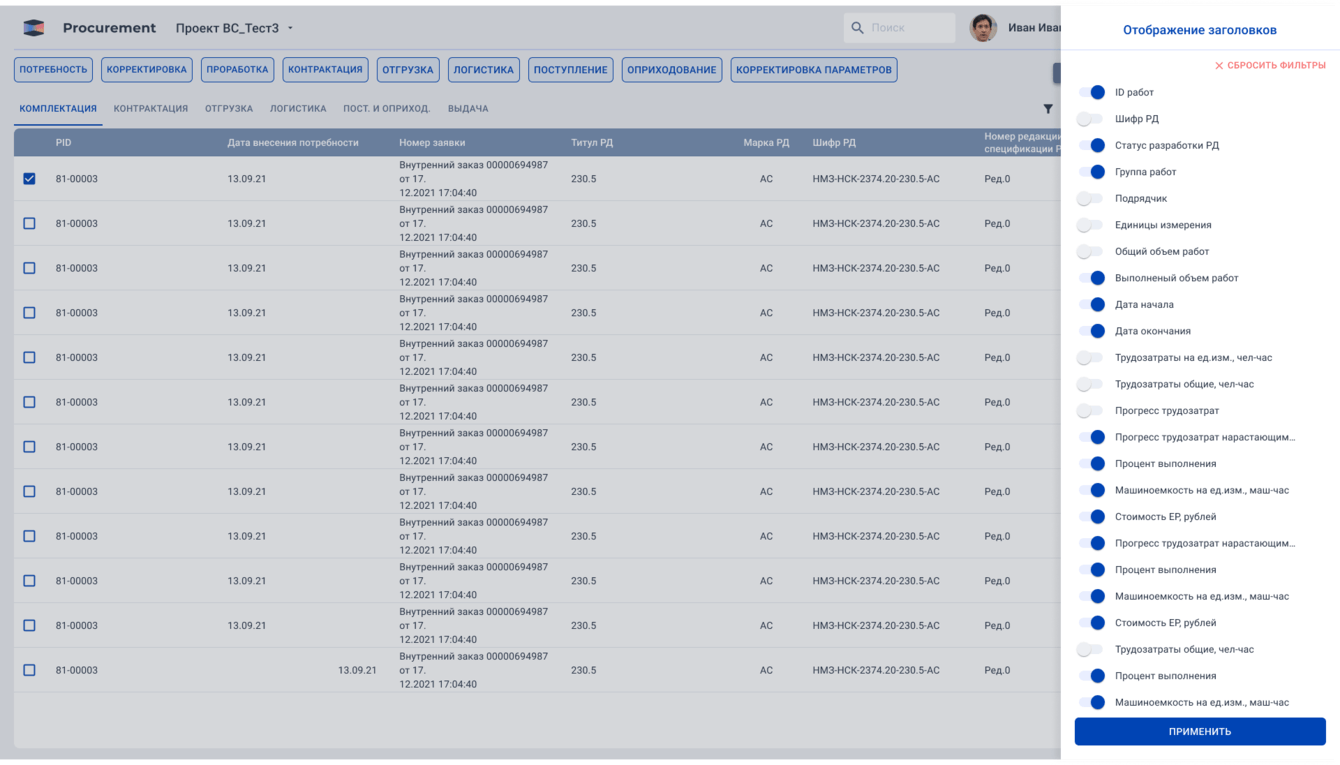This screenshot has width=1340, height=765.
Task: Disable the Статус разработки РД toggle
Action: [1091, 145]
